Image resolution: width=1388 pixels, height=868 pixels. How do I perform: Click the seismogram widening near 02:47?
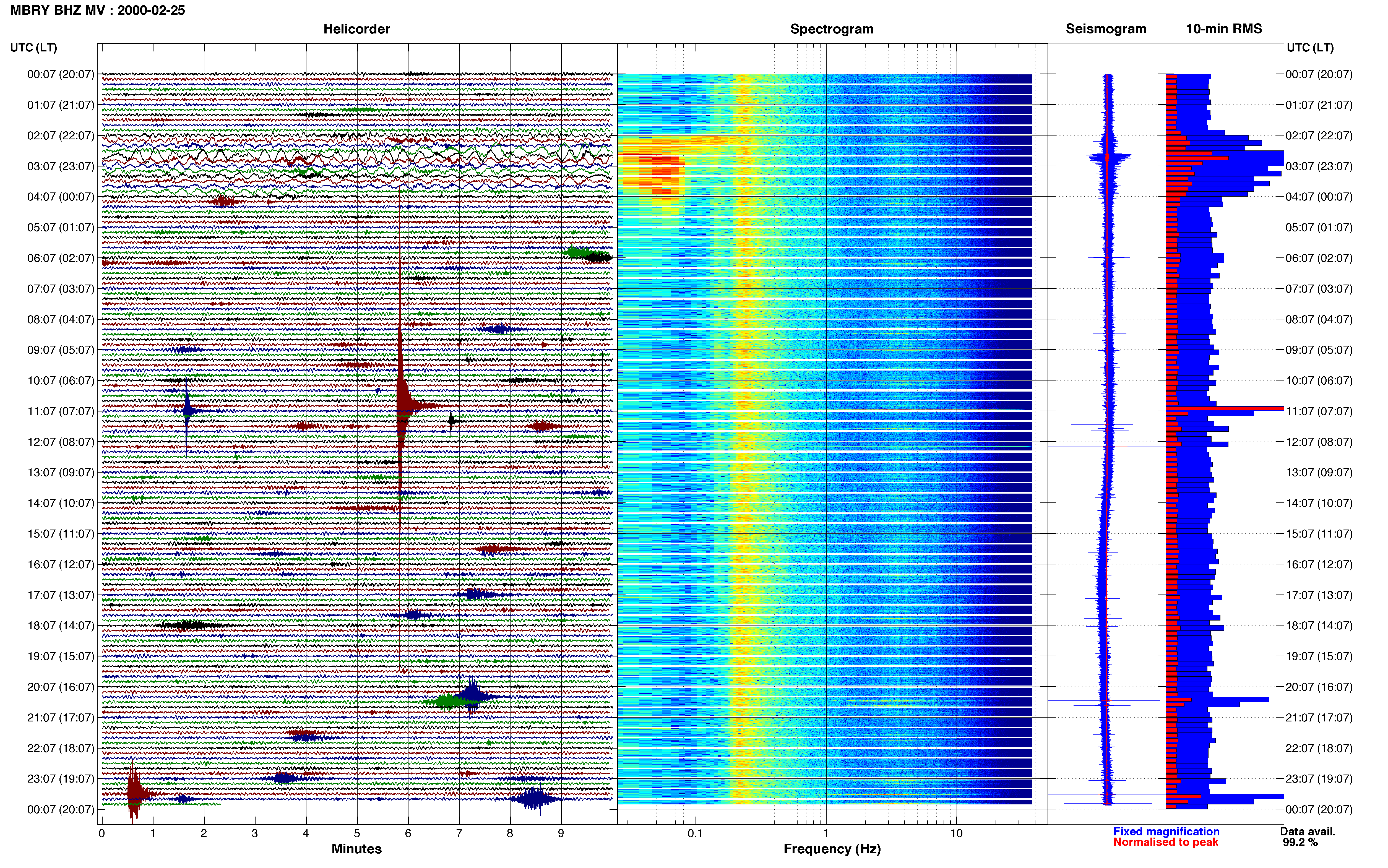point(1108,156)
